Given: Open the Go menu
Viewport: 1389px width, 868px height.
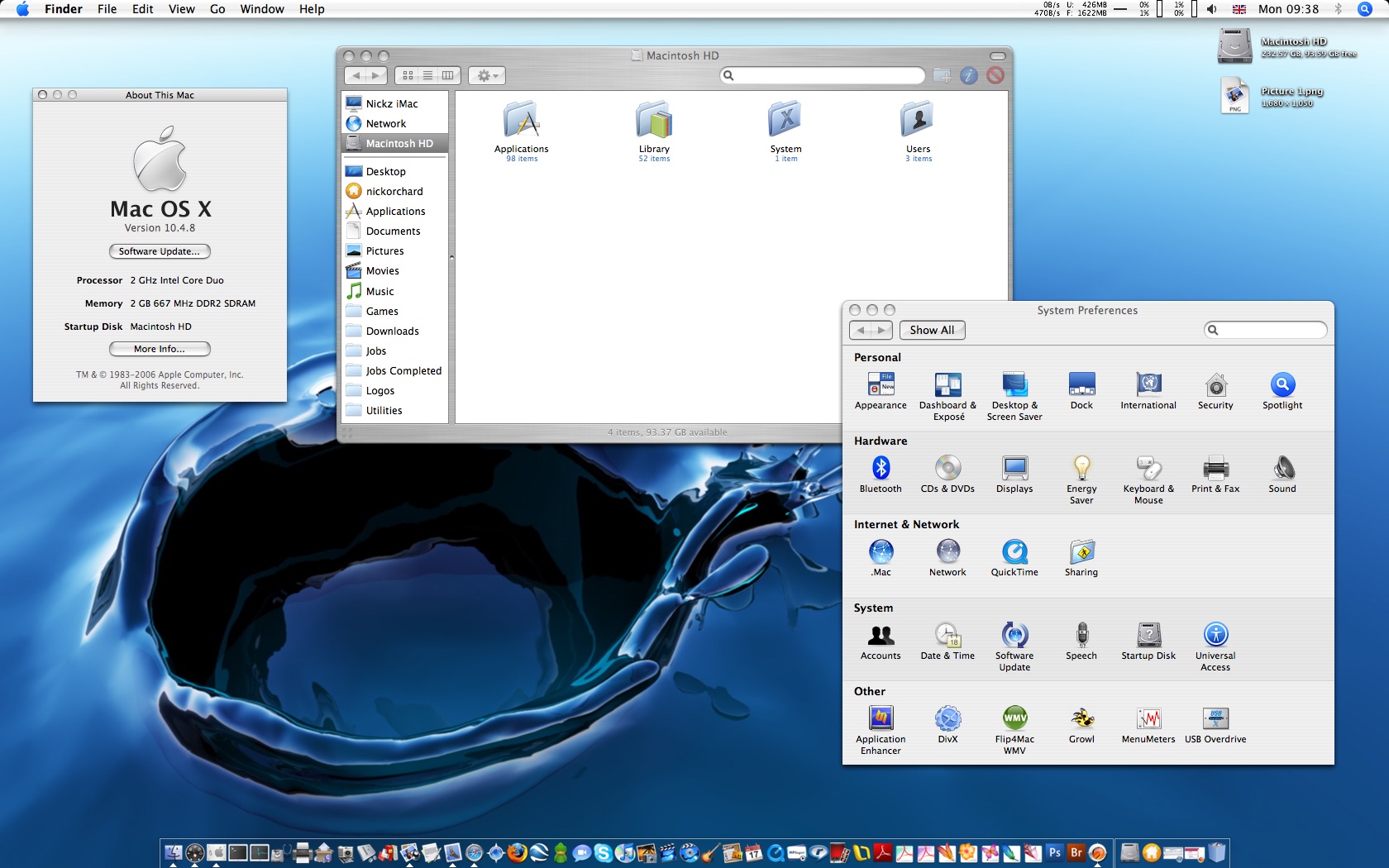Looking at the screenshot, I should click(x=217, y=9).
